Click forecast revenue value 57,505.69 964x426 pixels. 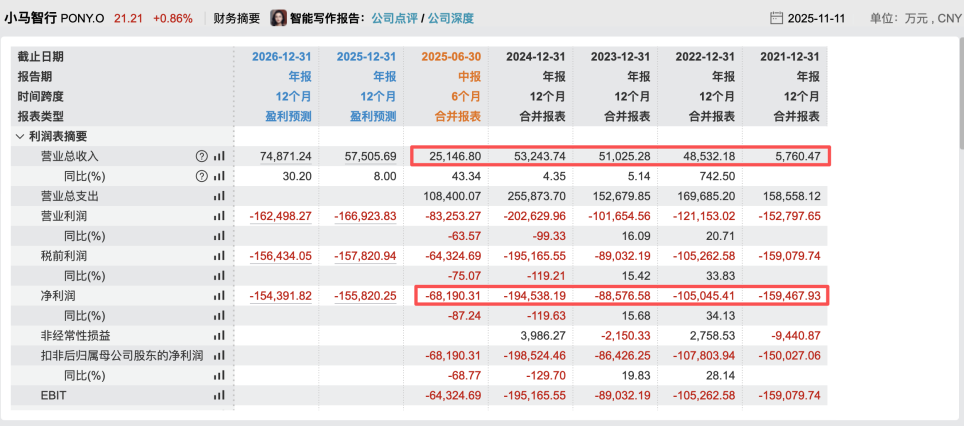(371, 157)
